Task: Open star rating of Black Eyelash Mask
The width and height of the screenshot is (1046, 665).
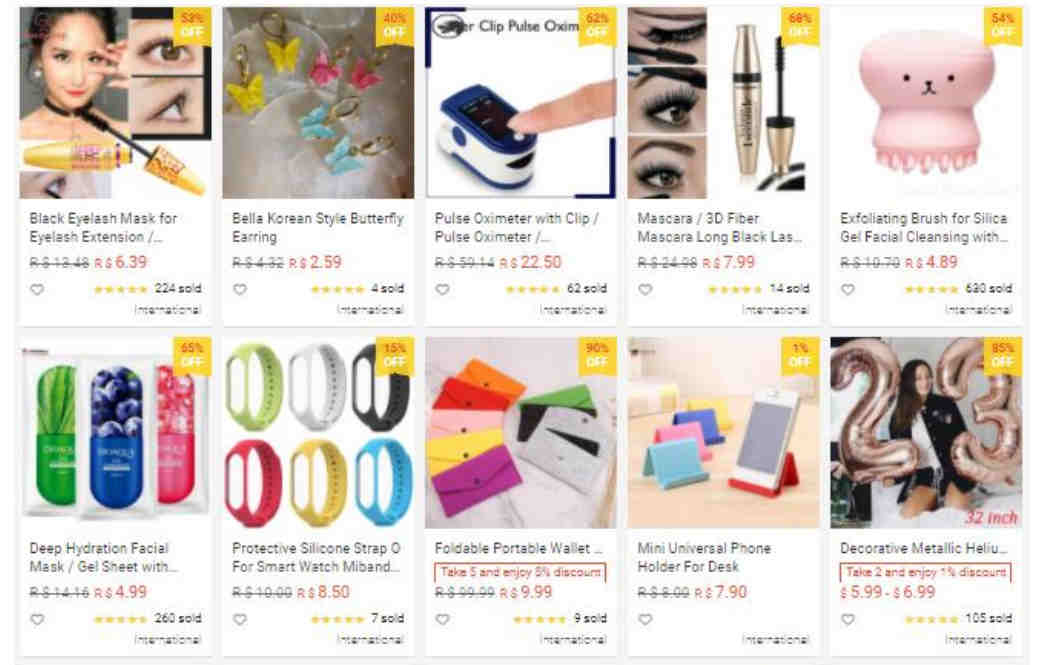Action: 120,289
